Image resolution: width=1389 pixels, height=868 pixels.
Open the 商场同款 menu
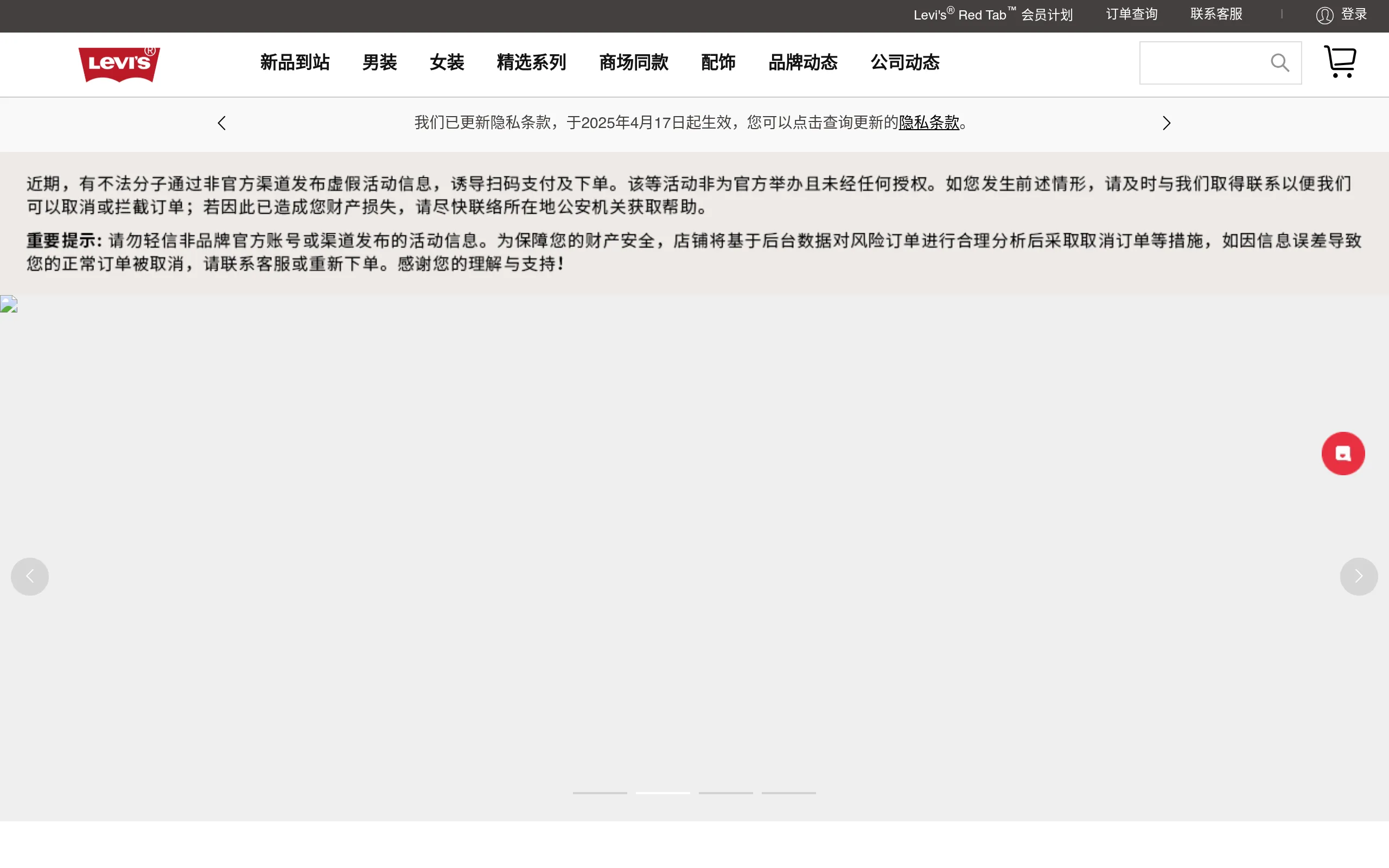pyautogui.click(x=634, y=62)
